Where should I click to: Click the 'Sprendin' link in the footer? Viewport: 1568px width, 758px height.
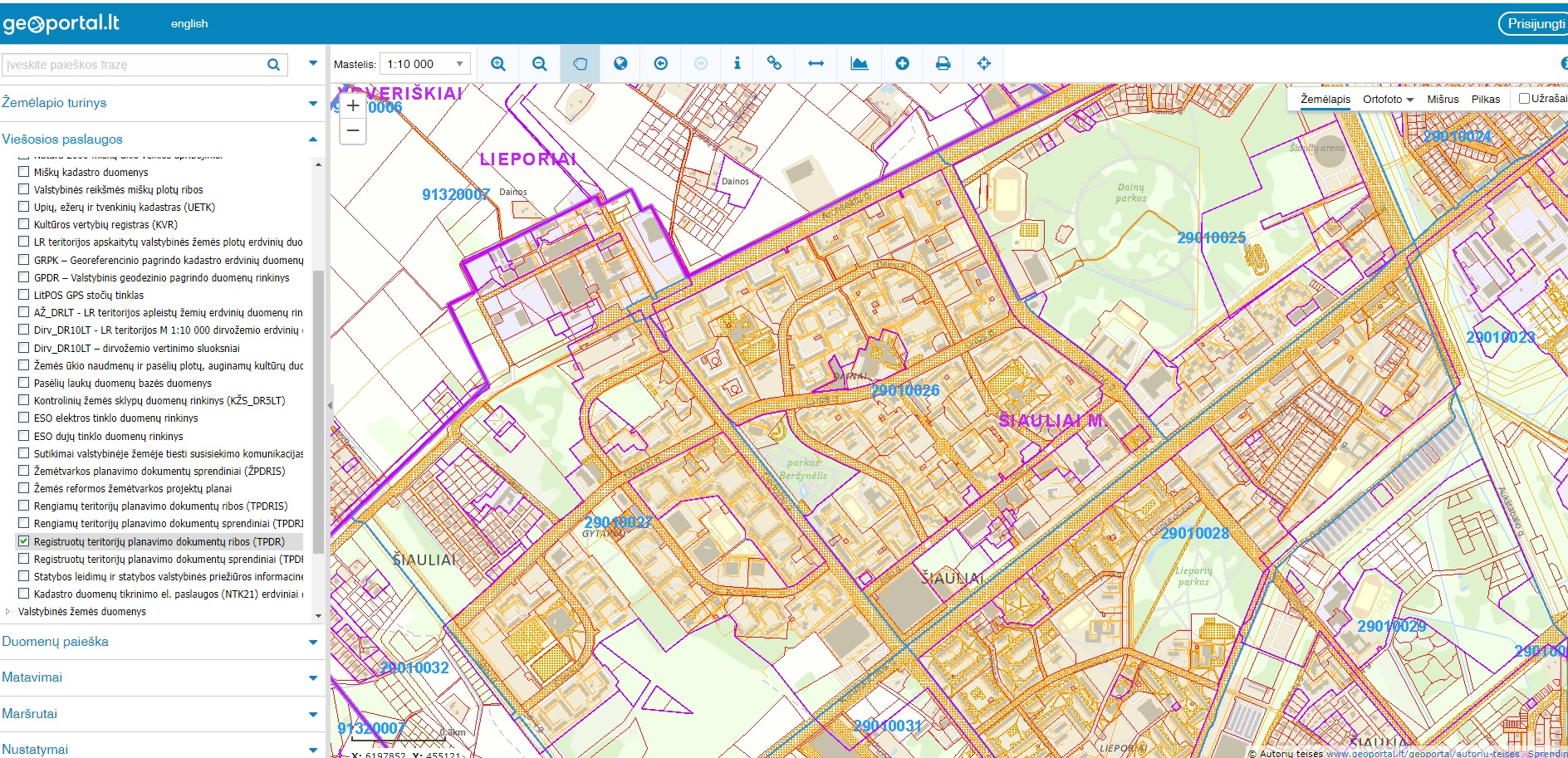(x=1547, y=754)
